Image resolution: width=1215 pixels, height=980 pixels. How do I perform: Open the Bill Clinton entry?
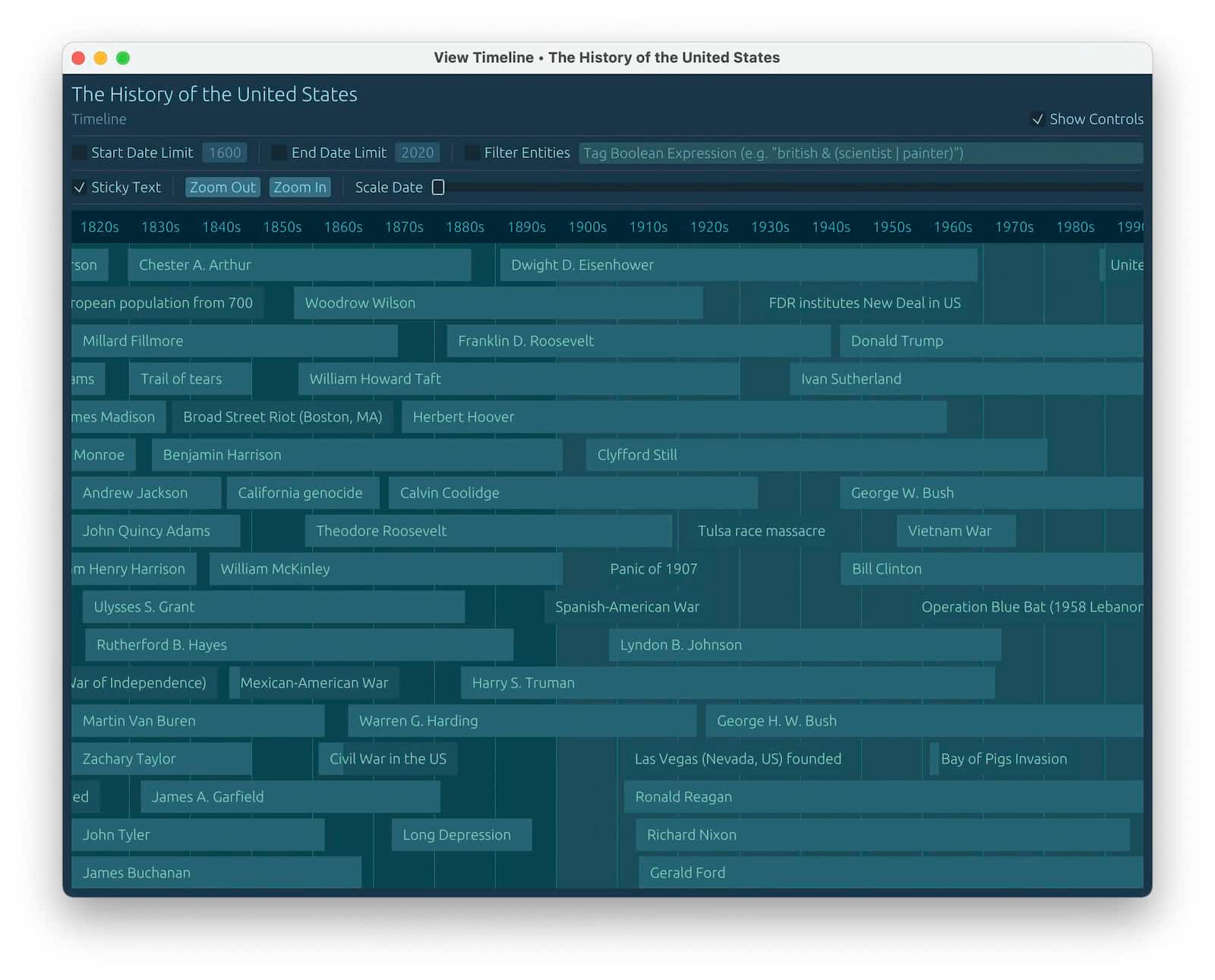click(x=992, y=569)
